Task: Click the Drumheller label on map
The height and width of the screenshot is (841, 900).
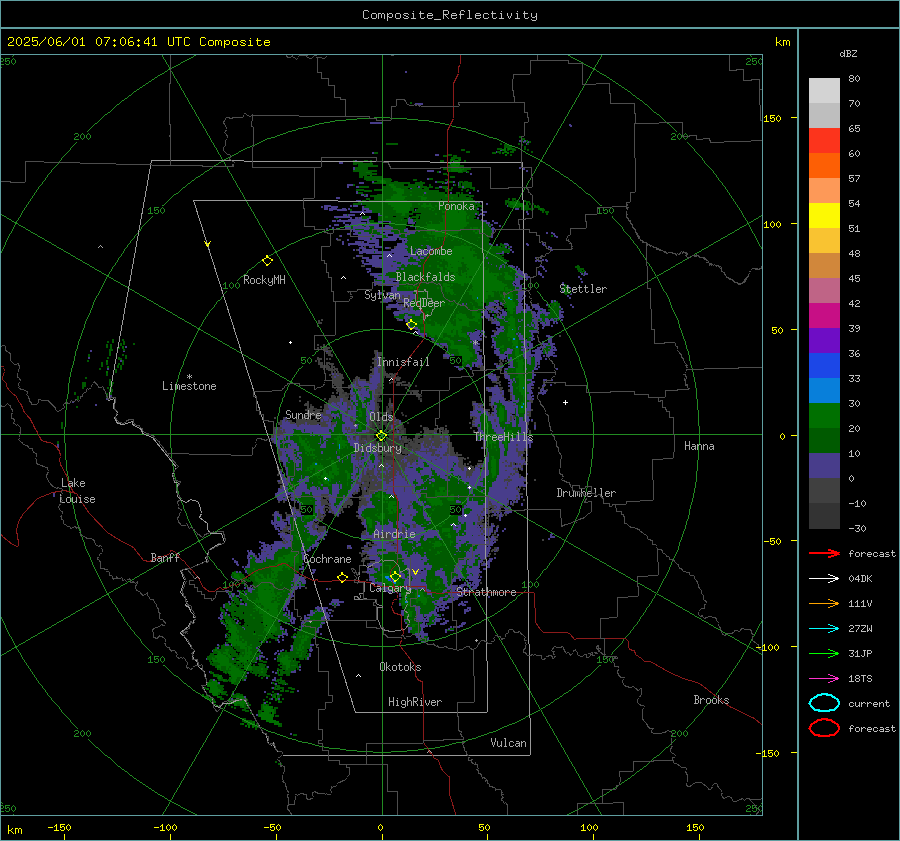Action: [x=586, y=493]
